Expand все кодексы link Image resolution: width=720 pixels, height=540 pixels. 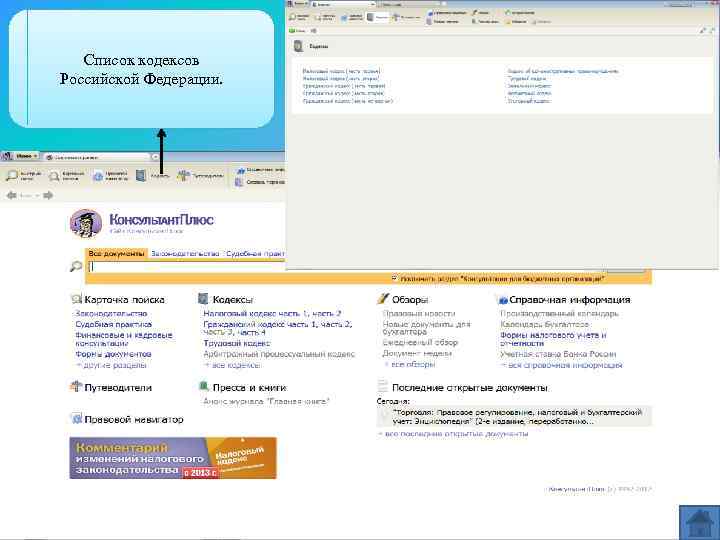coord(232,365)
